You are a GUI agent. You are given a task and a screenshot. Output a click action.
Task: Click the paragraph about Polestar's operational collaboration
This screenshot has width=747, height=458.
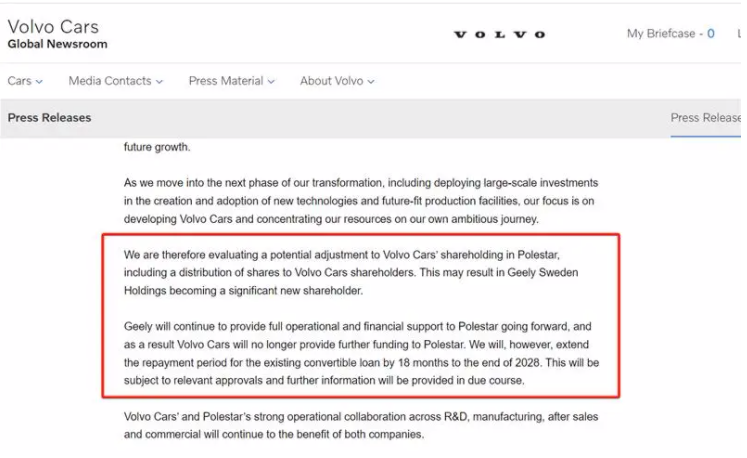360,426
